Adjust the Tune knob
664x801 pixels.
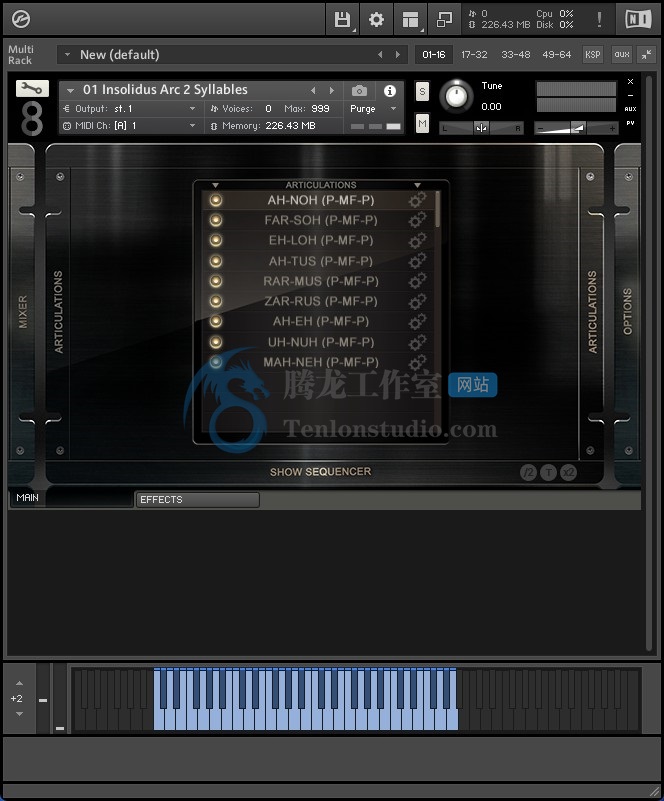[x=456, y=96]
